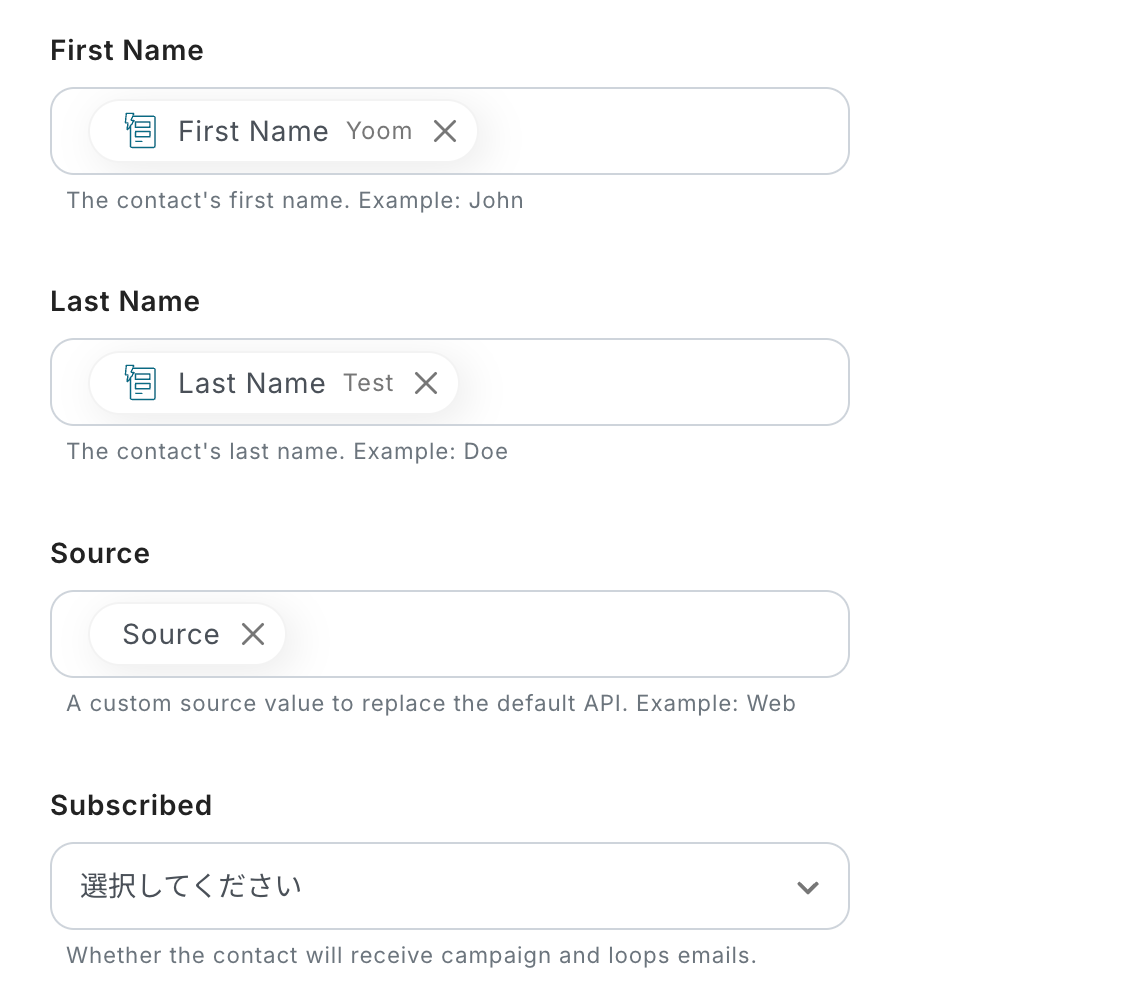Delete the Source chip using its X

[253, 634]
